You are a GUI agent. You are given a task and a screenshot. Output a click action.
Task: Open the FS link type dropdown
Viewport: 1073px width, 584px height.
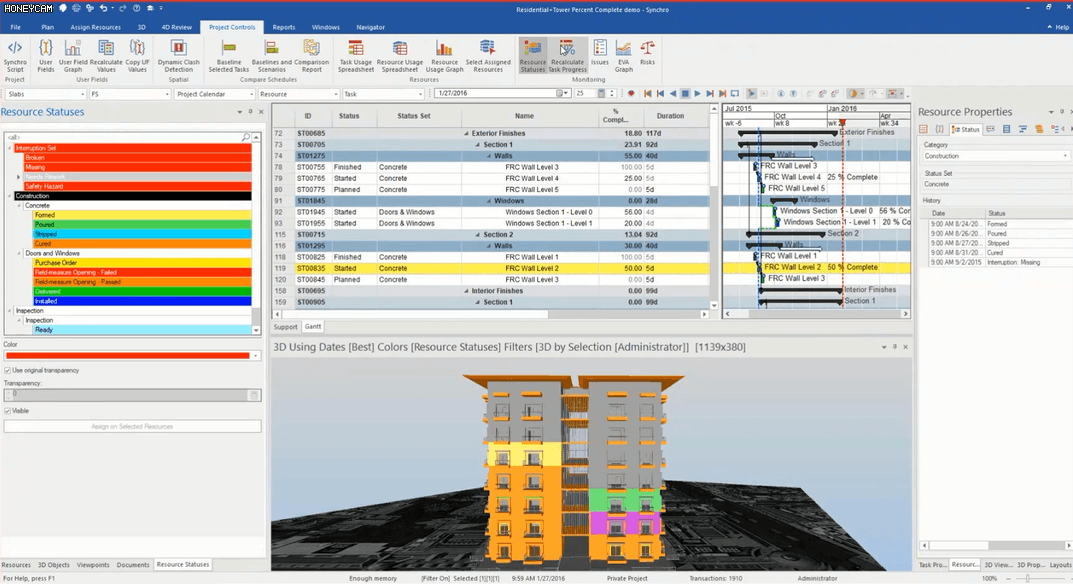(129, 94)
